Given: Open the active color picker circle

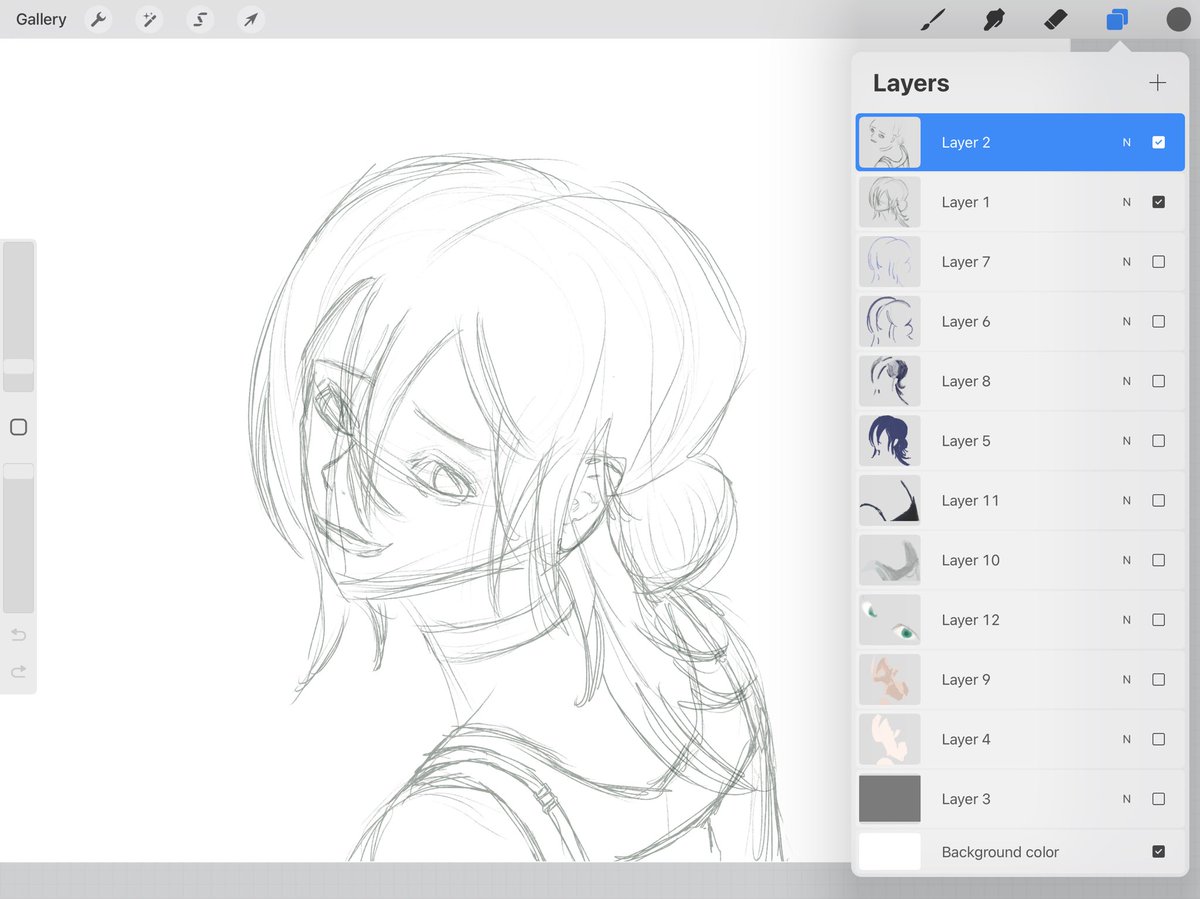Looking at the screenshot, I should point(1178,19).
